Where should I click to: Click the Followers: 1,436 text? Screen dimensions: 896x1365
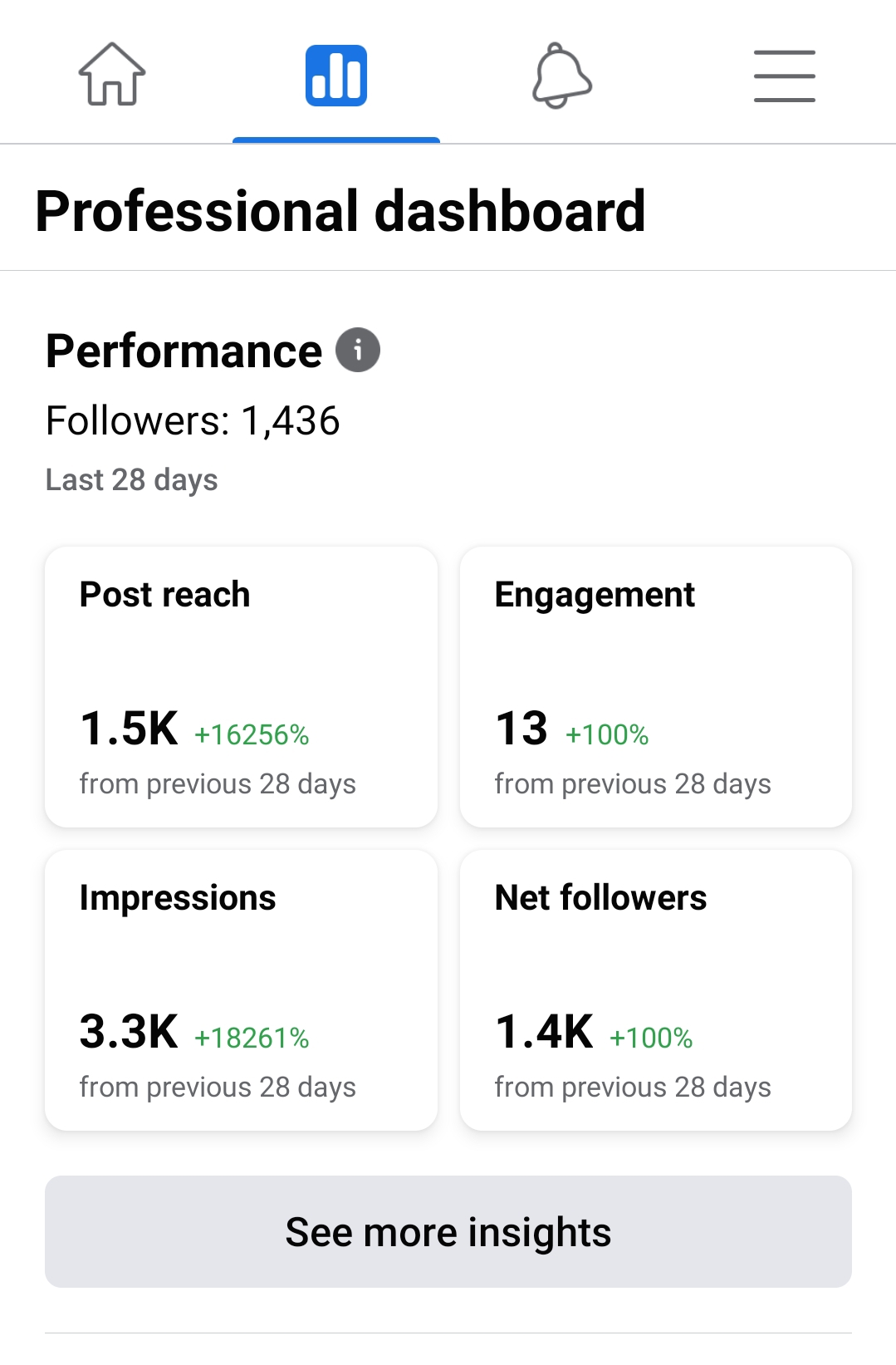(193, 420)
